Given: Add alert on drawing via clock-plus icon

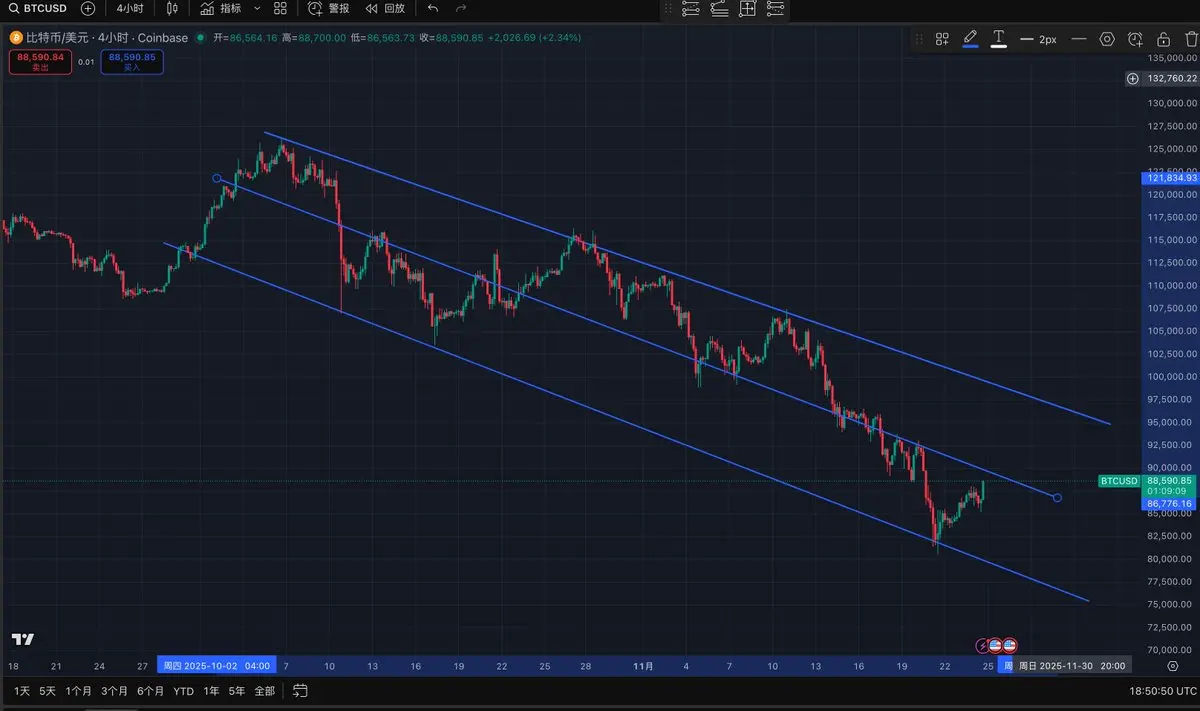Looking at the screenshot, I should 1135,39.
